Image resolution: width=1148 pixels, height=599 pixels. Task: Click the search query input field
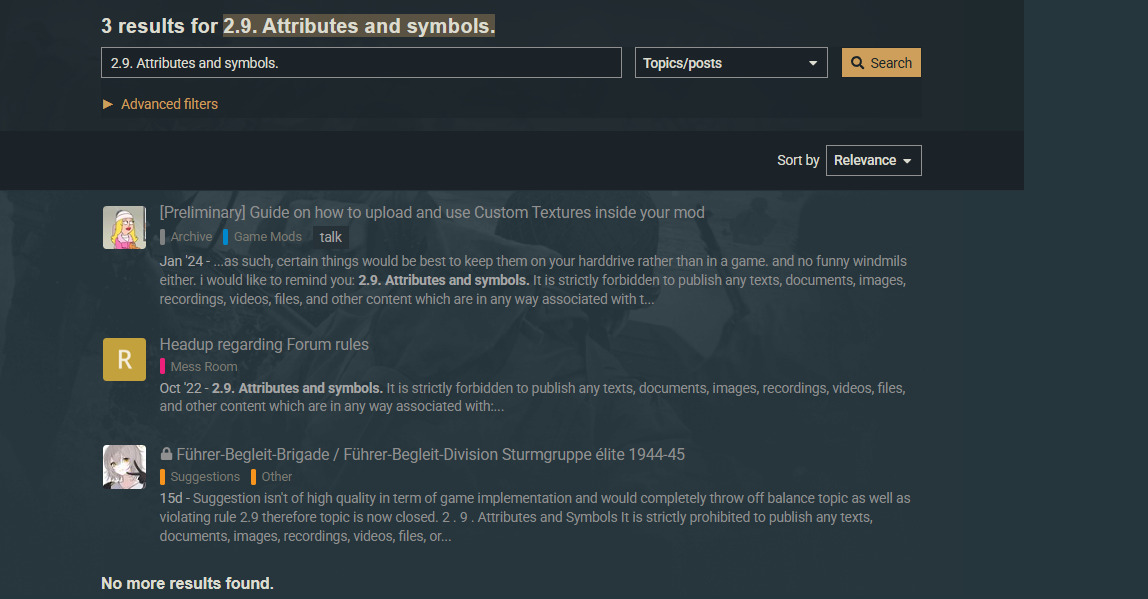point(361,63)
